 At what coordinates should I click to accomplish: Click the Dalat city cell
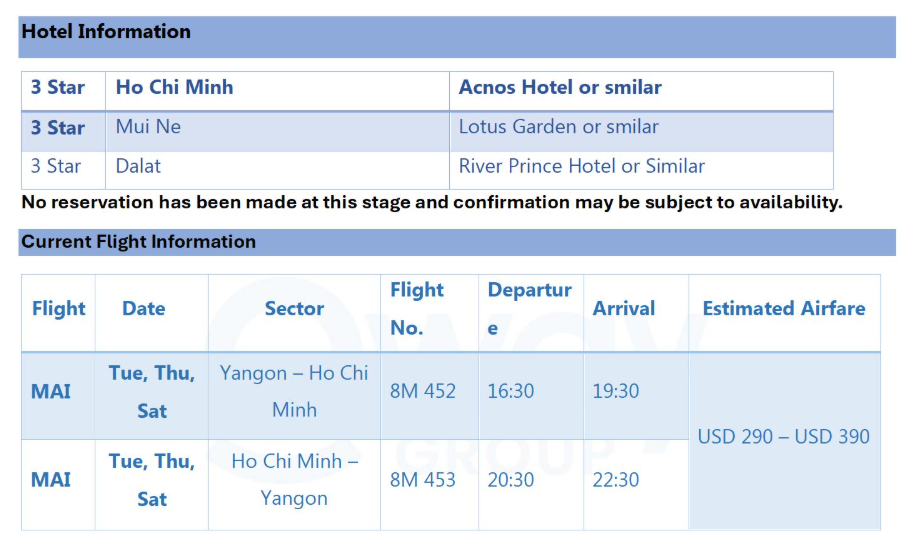tap(138, 166)
